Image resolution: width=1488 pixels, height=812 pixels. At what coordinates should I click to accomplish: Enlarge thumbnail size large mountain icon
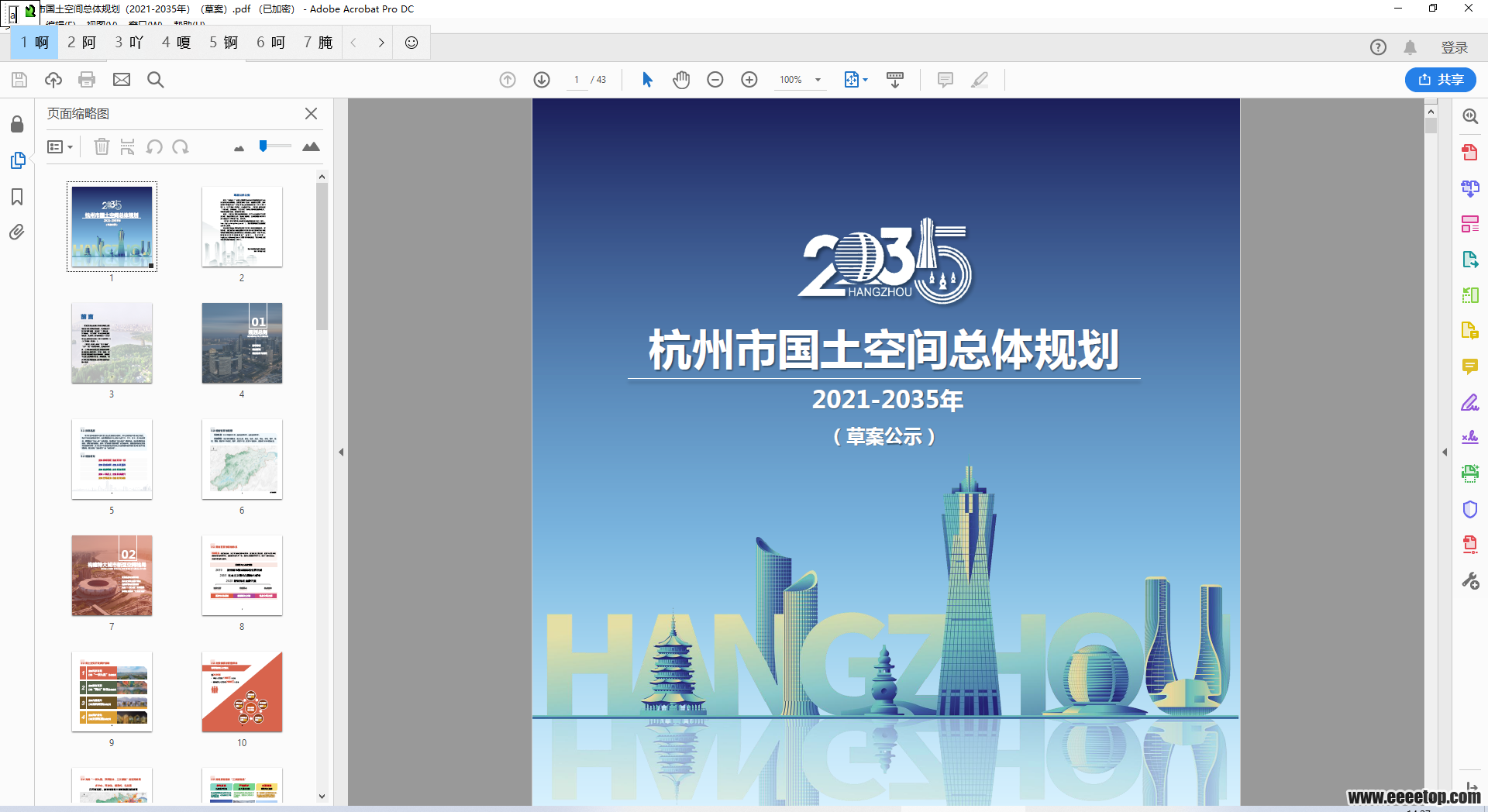[311, 146]
